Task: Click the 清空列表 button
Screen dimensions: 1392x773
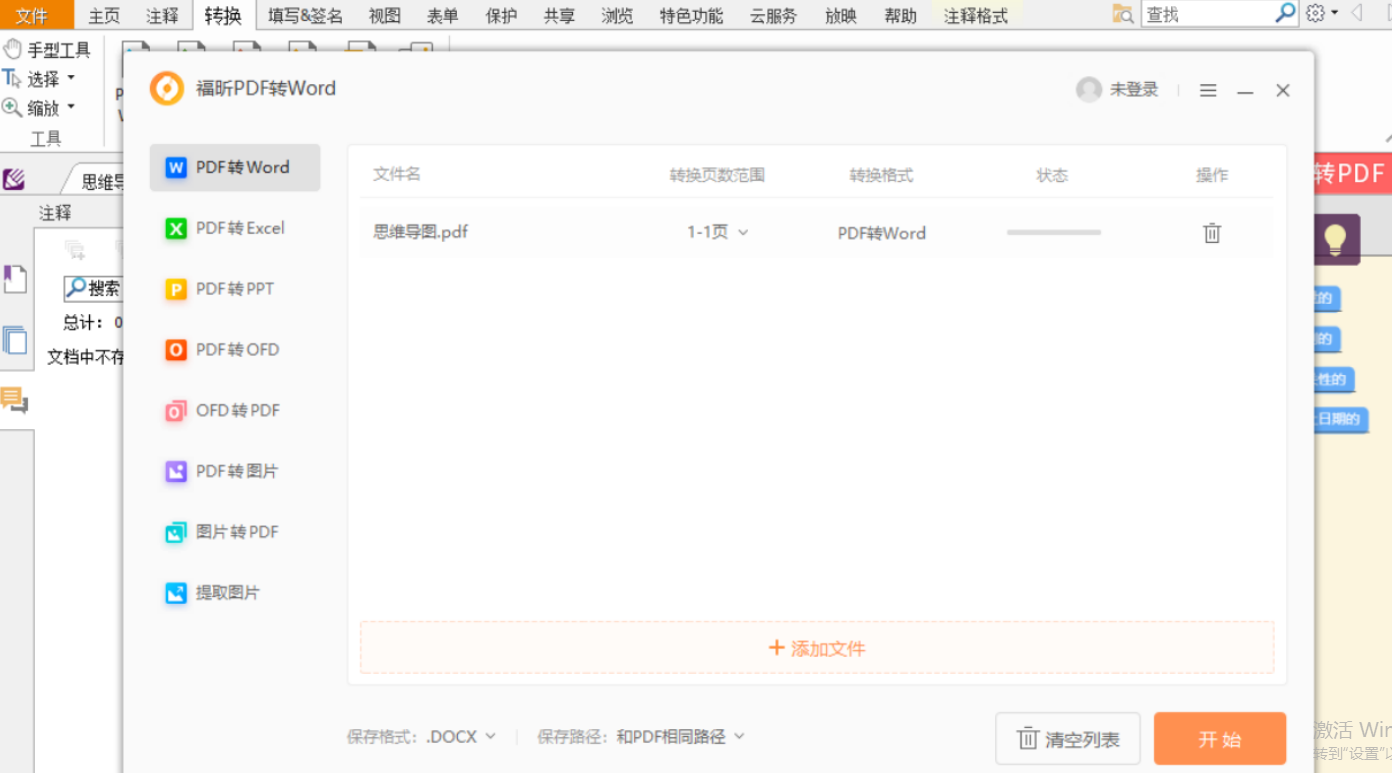Action: 1068,739
